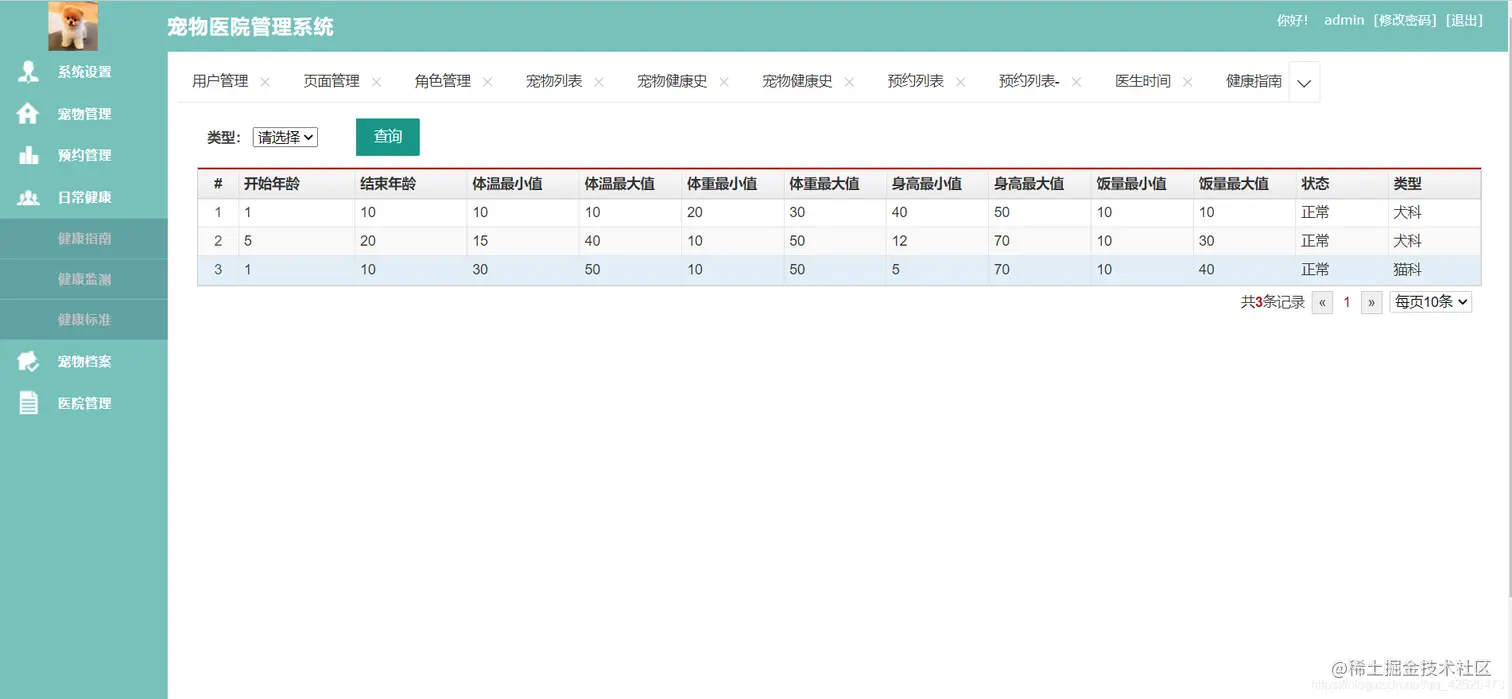Select row 3 with type 猫科

coord(839,270)
